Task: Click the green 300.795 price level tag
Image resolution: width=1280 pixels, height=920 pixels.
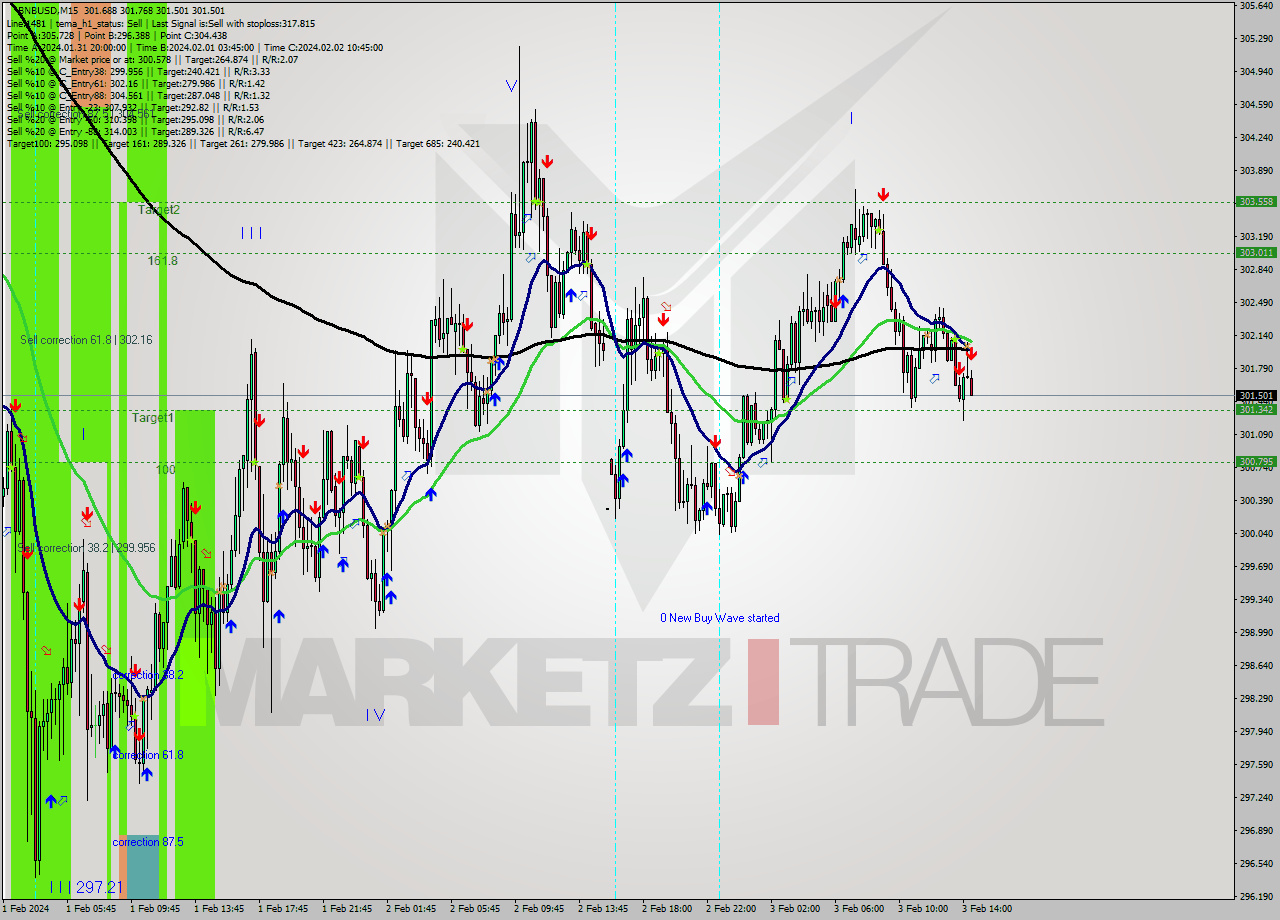Action: coord(1256,462)
